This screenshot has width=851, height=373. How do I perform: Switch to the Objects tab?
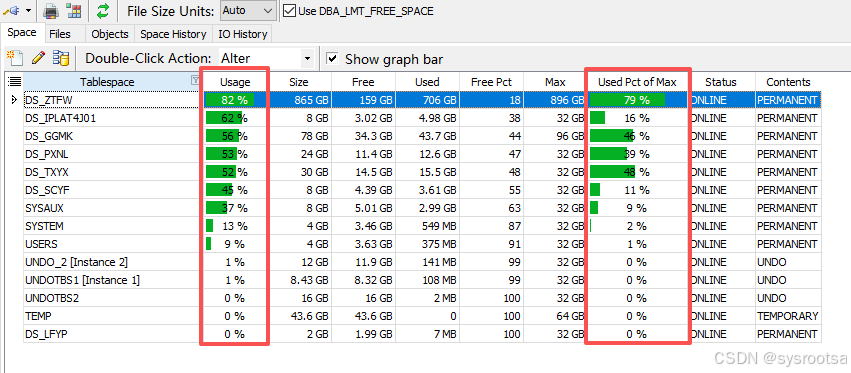110,34
